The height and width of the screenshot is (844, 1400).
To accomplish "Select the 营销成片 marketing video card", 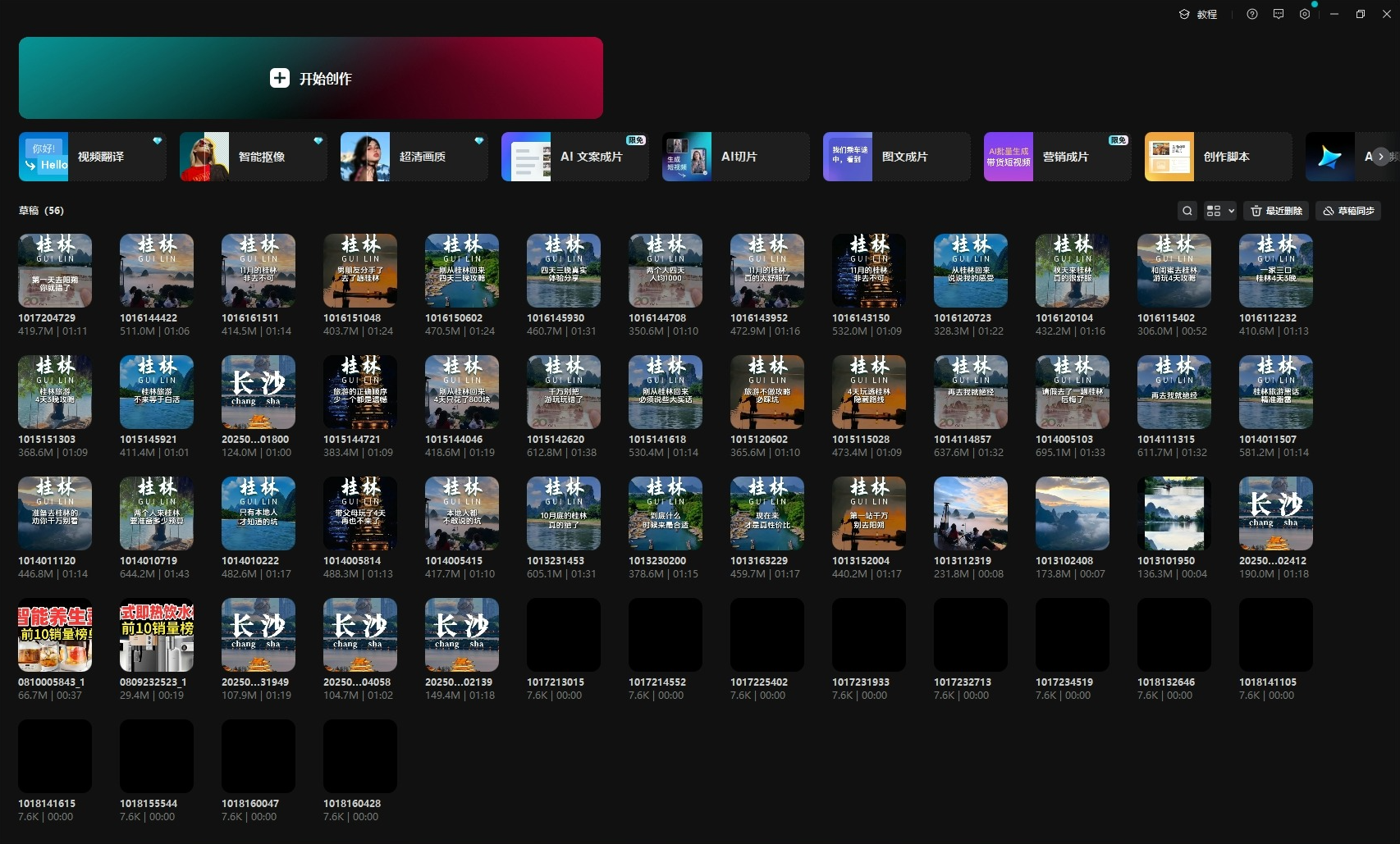I will [x=1057, y=157].
